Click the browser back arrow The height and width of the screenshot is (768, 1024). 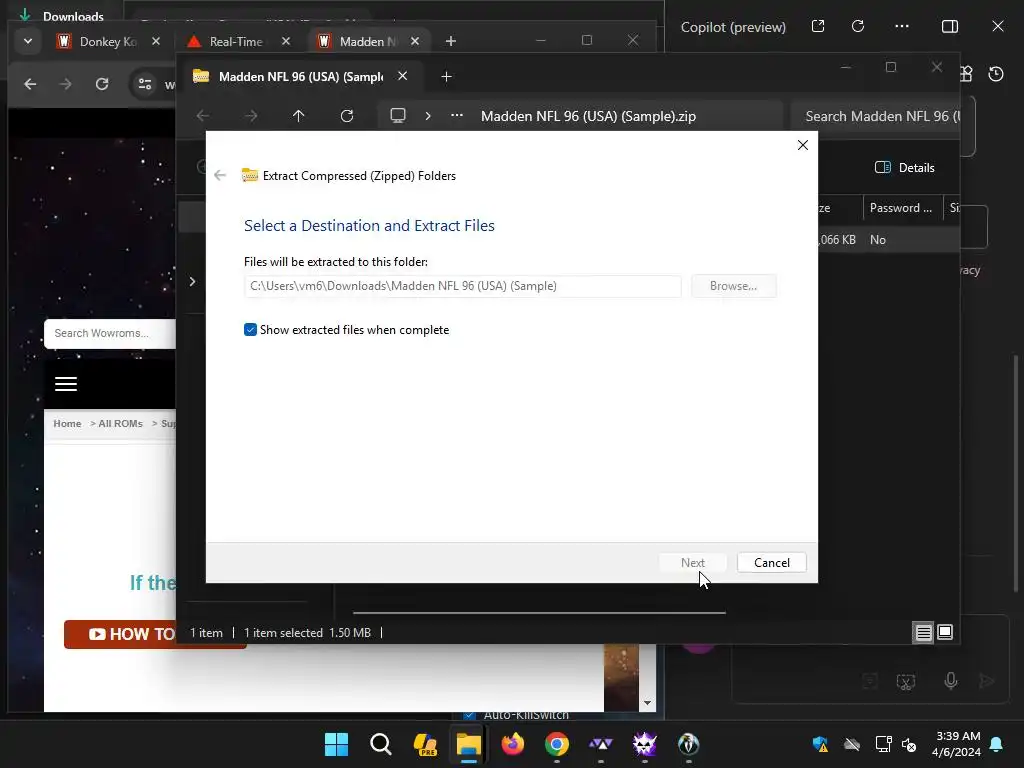coord(30,84)
